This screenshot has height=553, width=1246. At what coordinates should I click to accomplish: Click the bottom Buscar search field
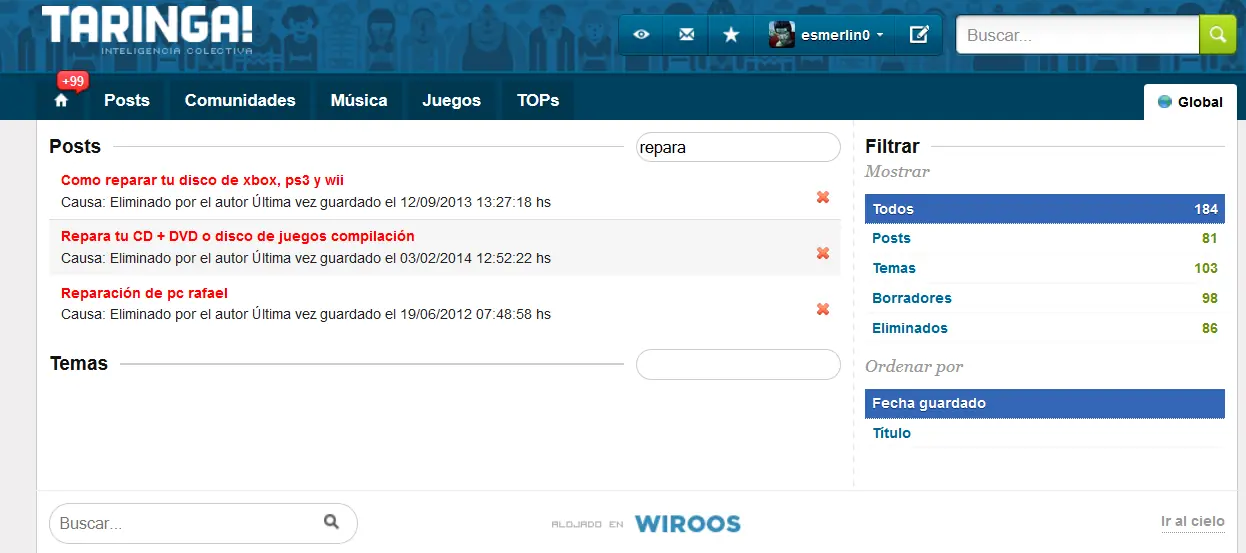203,523
